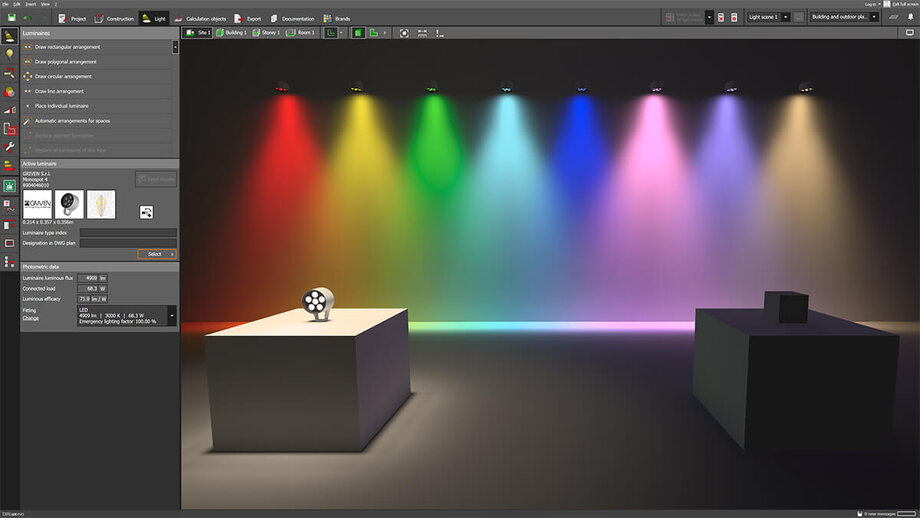This screenshot has width=920, height=518.
Task: Click the Select button
Action: point(157,254)
